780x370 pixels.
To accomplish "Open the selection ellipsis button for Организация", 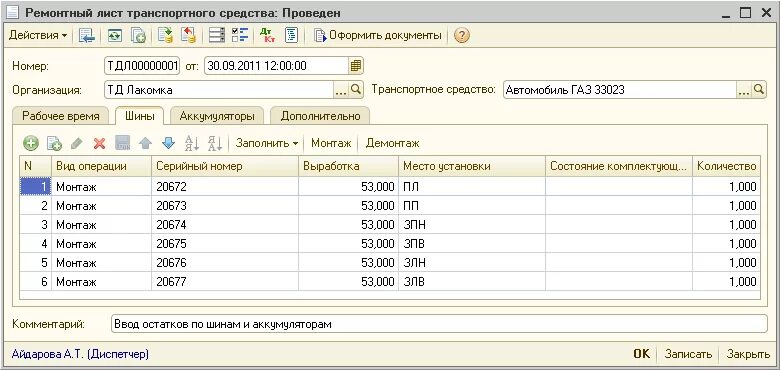I will (x=341, y=90).
